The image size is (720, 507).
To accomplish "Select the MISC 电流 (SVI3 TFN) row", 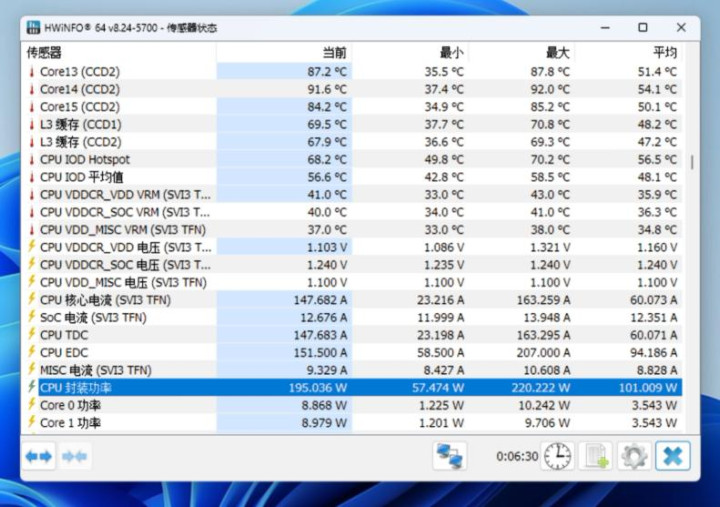I will (352, 370).
